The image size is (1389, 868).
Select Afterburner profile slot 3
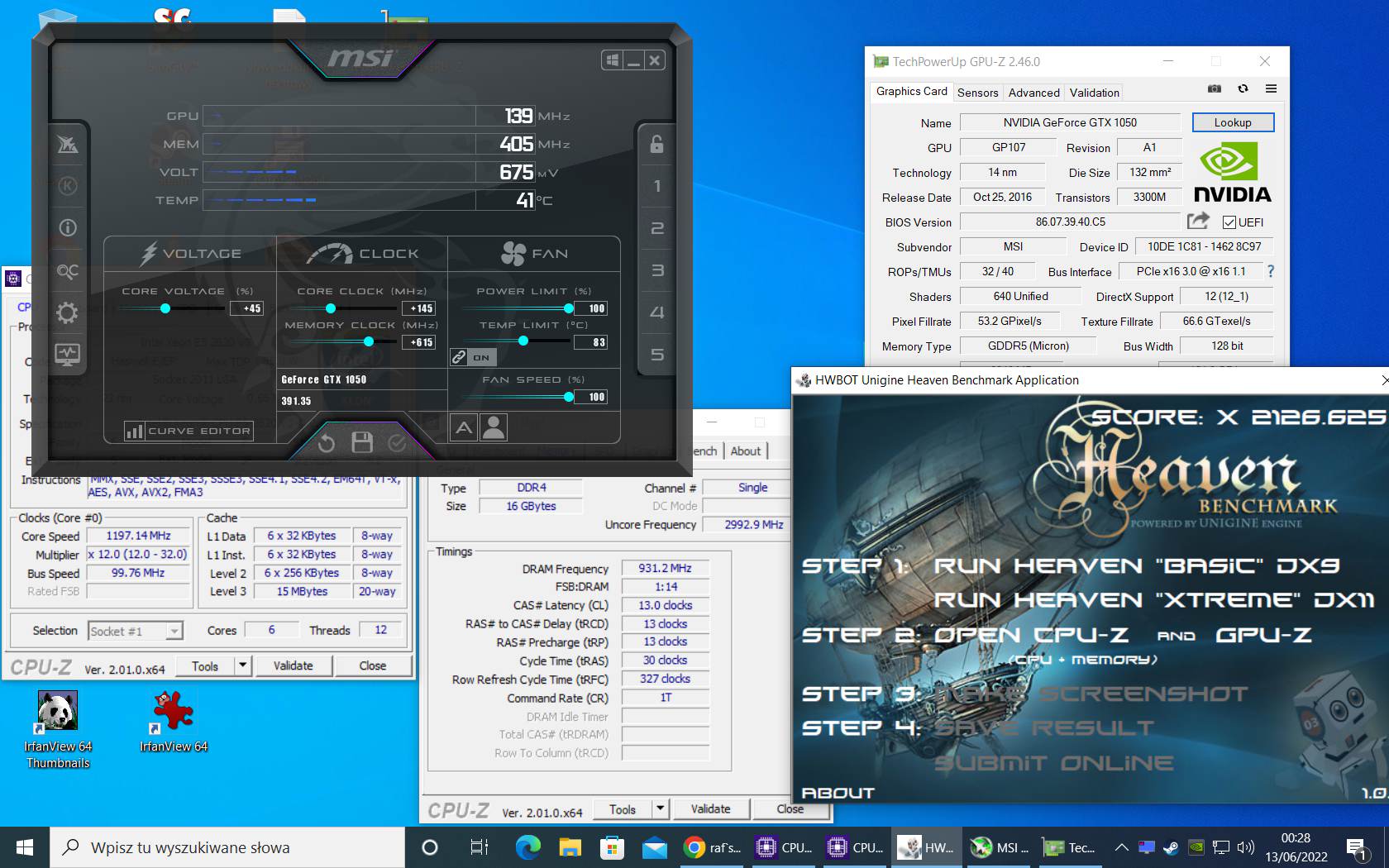pyautogui.click(x=656, y=270)
